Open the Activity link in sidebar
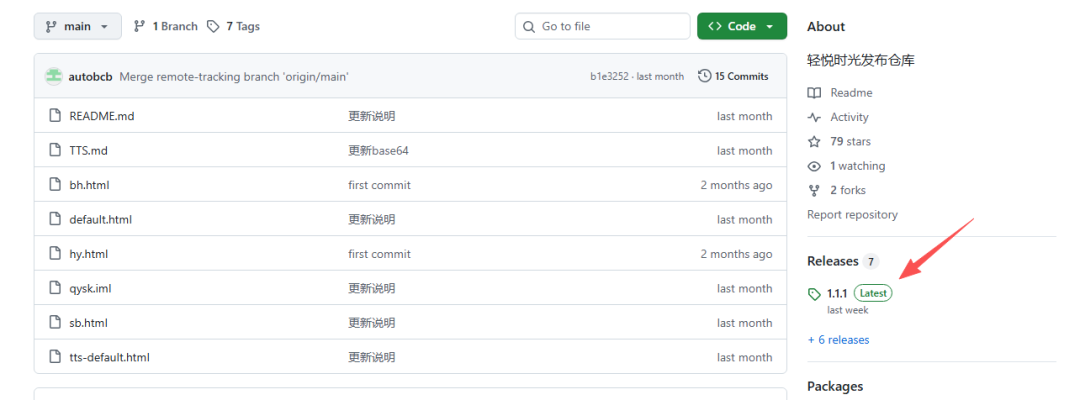Screen dimensions: 1080x400 849,117
